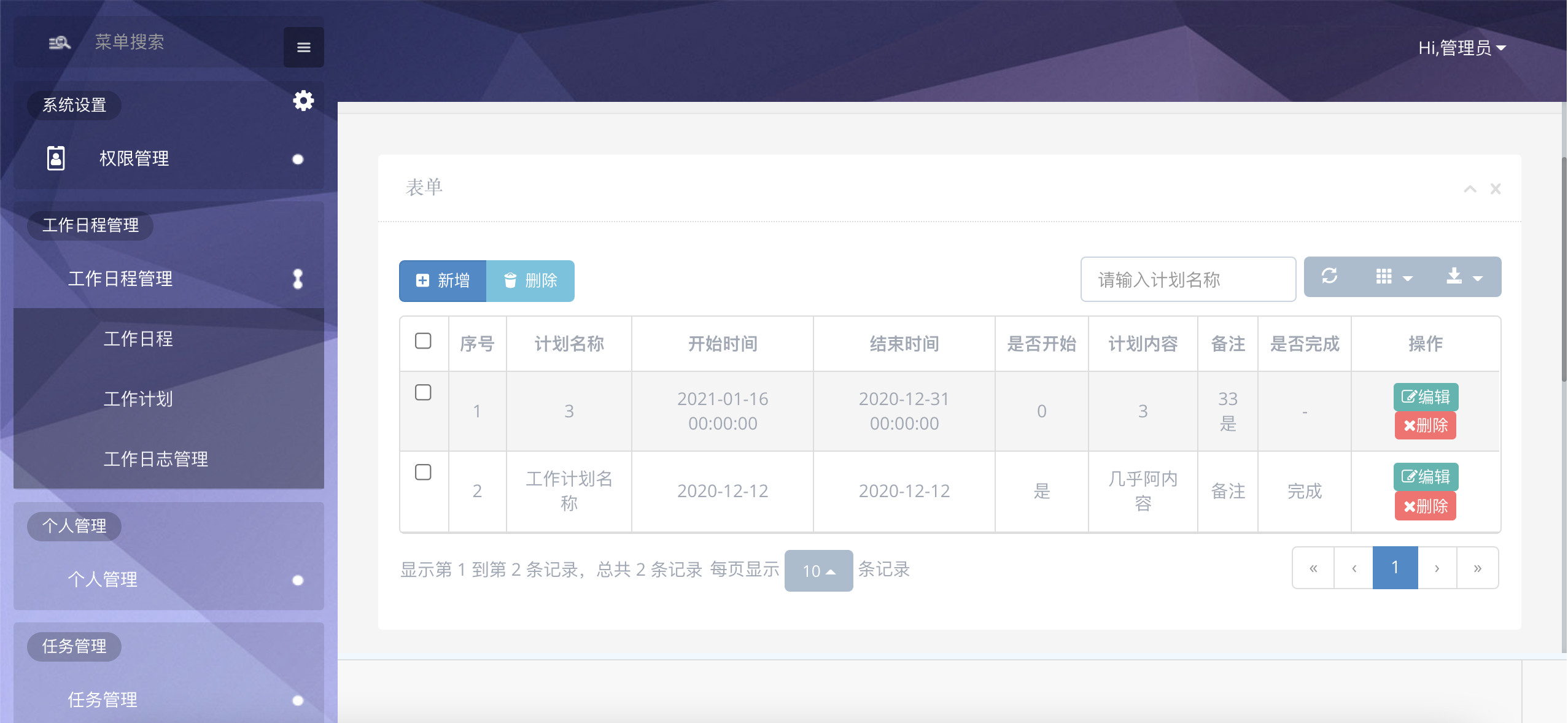Click the system settings gear icon
Viewport: 1568px width, 723px height.
[x=303, y=101]
